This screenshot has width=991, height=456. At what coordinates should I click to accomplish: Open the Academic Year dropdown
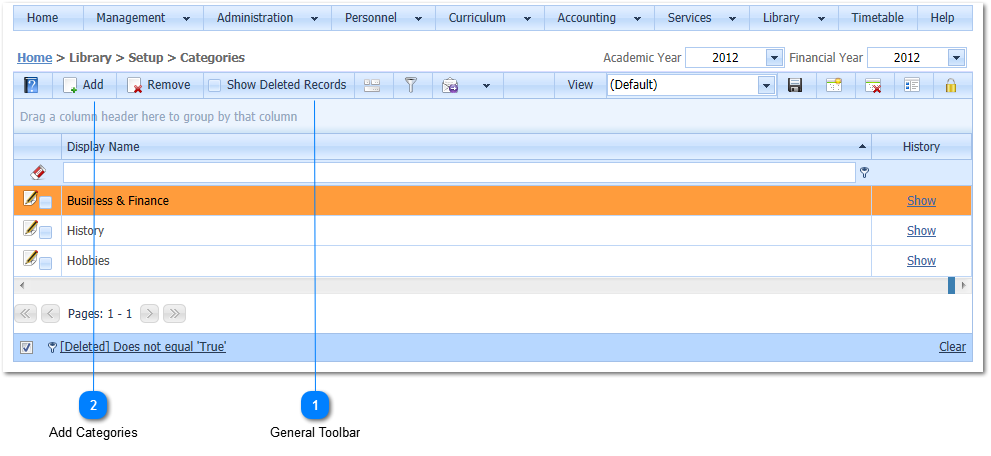coord(773,58)
